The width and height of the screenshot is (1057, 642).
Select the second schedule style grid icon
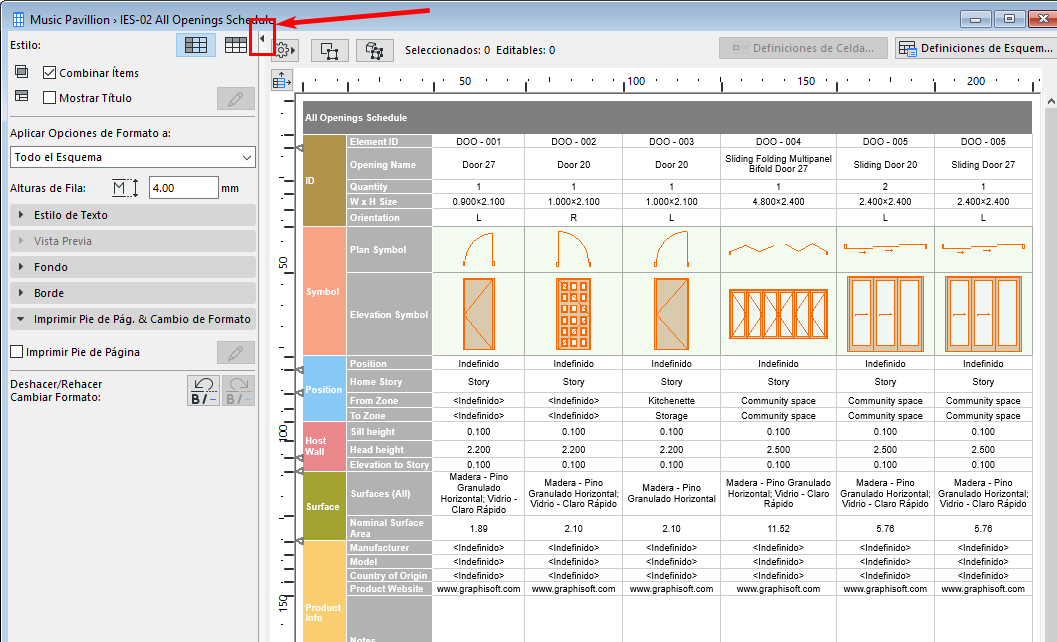coord(235,45)
